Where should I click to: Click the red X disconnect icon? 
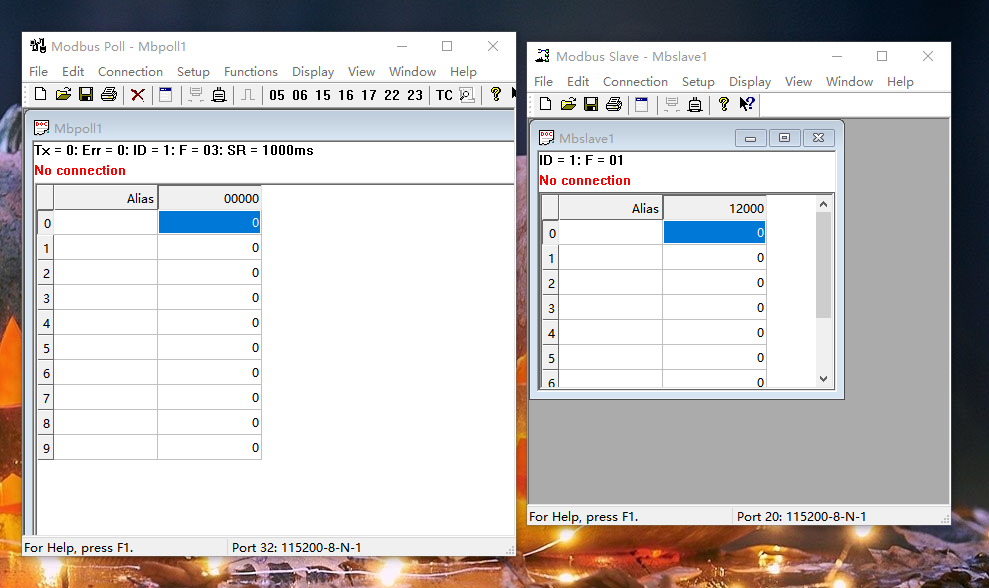pyautogui.click(x=138, y=95)
